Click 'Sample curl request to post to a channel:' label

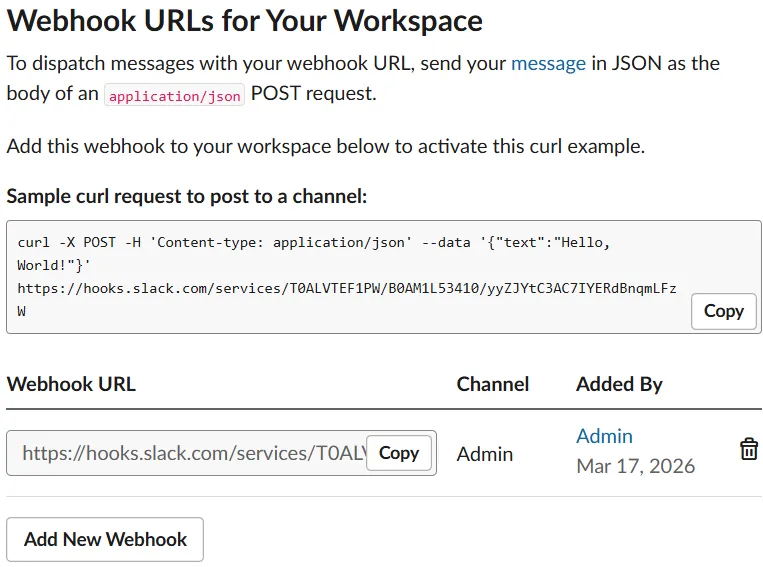(x=186, y=197)
